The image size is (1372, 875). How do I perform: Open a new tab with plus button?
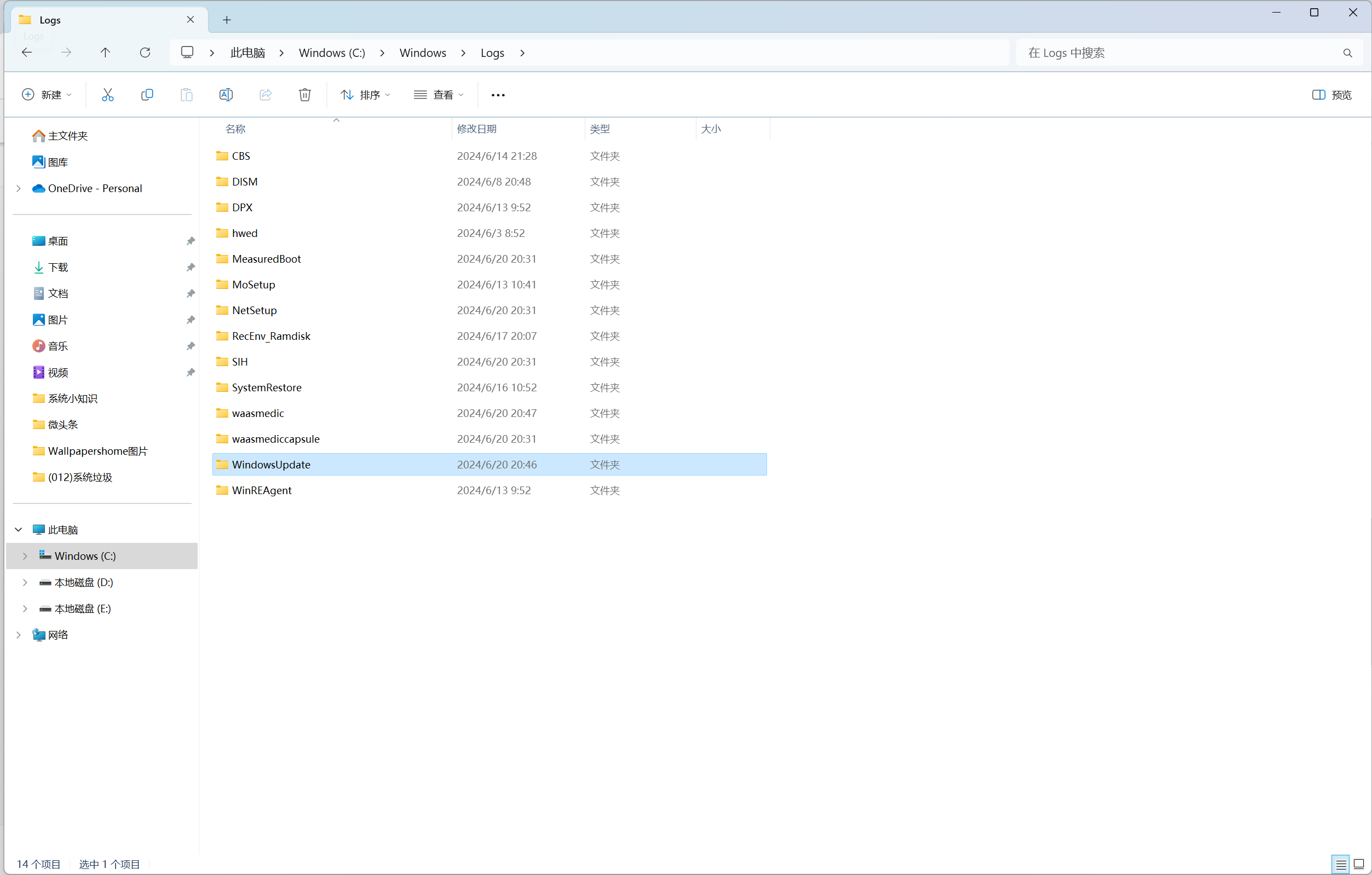[x=227, y=20]
